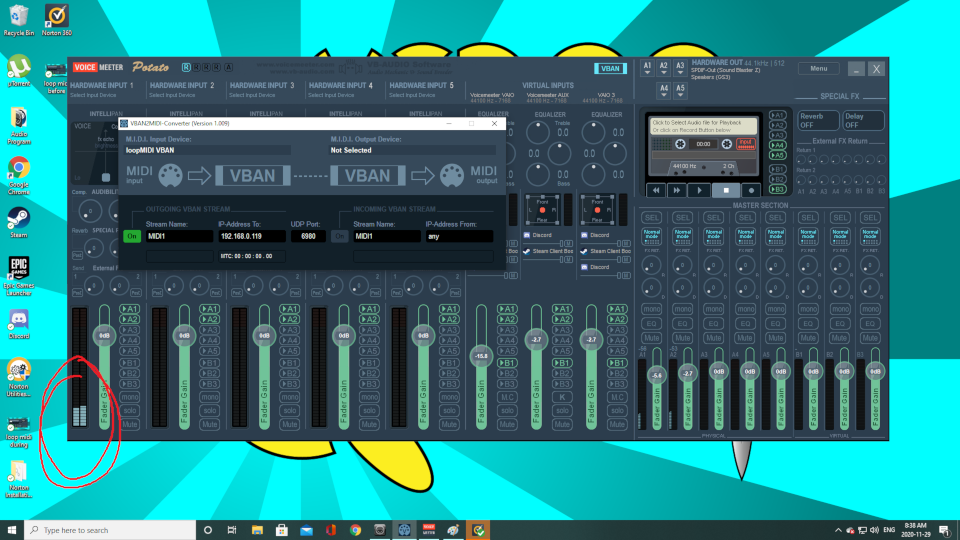Open the Epic Games Launcher desktop shortcut
This screenshot has width=960, height=540.
[18, 276]
